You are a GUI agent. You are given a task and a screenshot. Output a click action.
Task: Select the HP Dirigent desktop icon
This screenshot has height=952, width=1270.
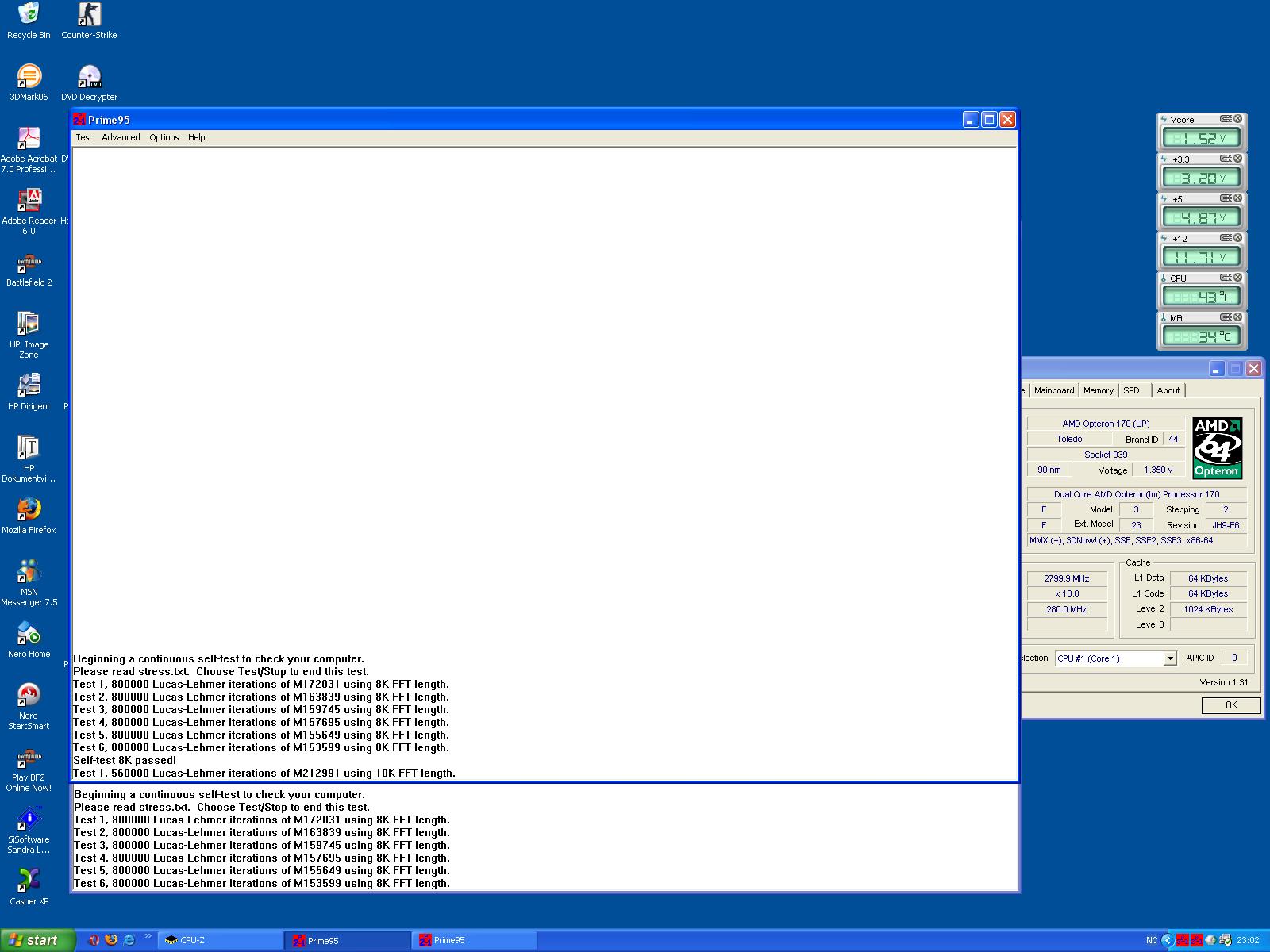[x=29, y=392]
